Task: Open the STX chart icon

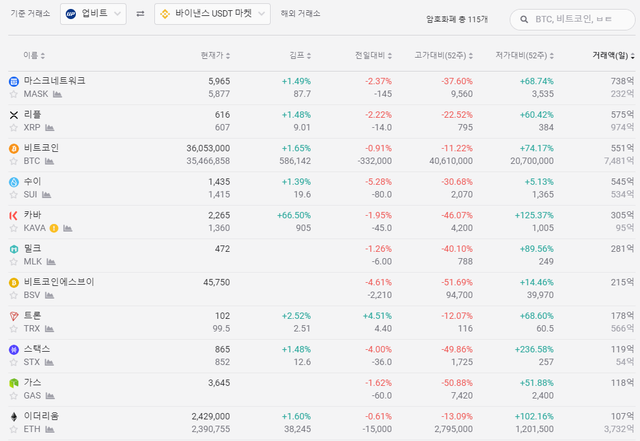Action: click(49, 362)
